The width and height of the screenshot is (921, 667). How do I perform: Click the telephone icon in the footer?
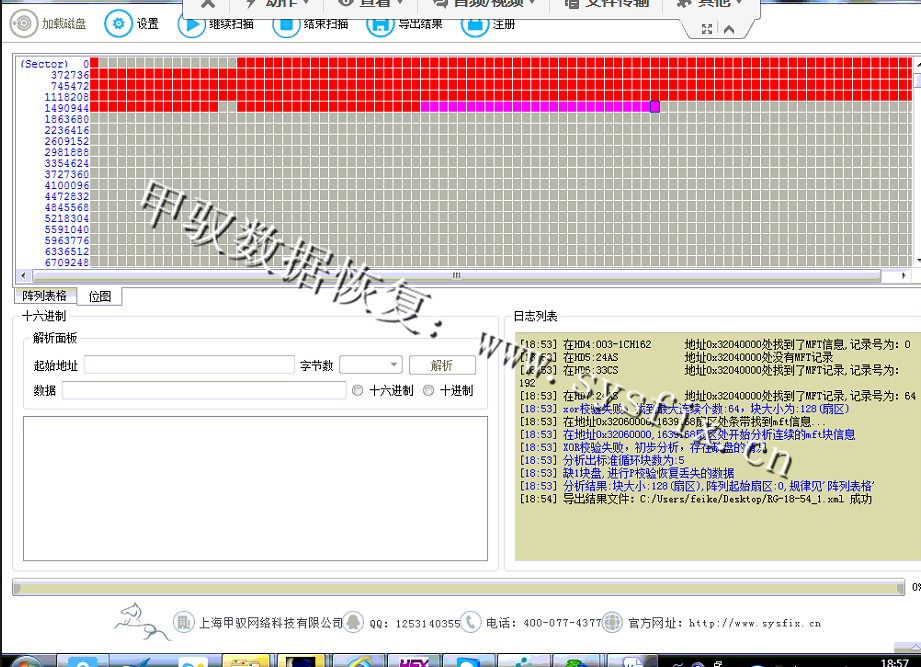[x=470, y=622]
